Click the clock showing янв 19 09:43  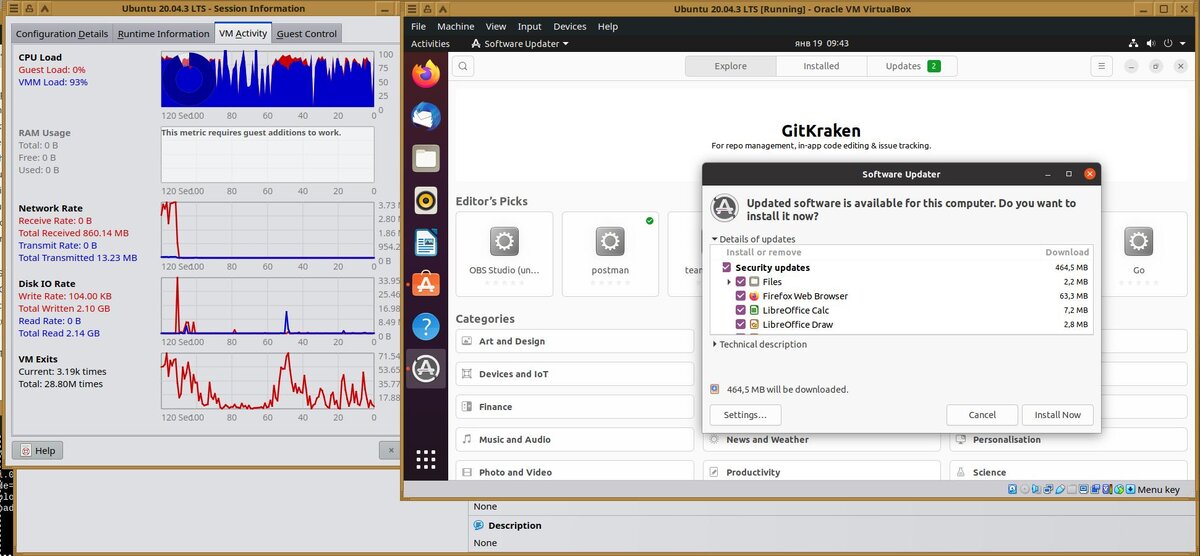824,44
